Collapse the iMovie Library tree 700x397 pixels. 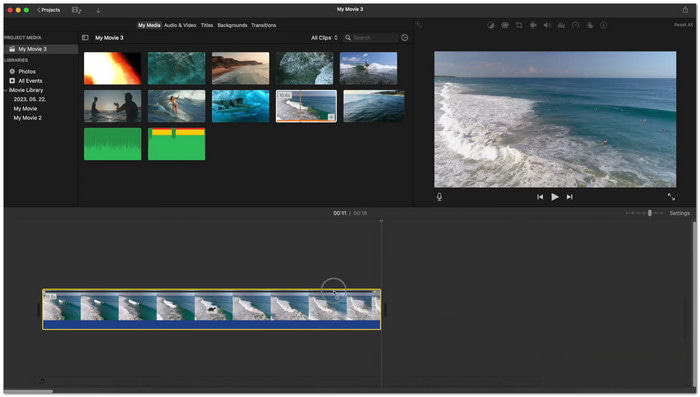coord(6,90)
